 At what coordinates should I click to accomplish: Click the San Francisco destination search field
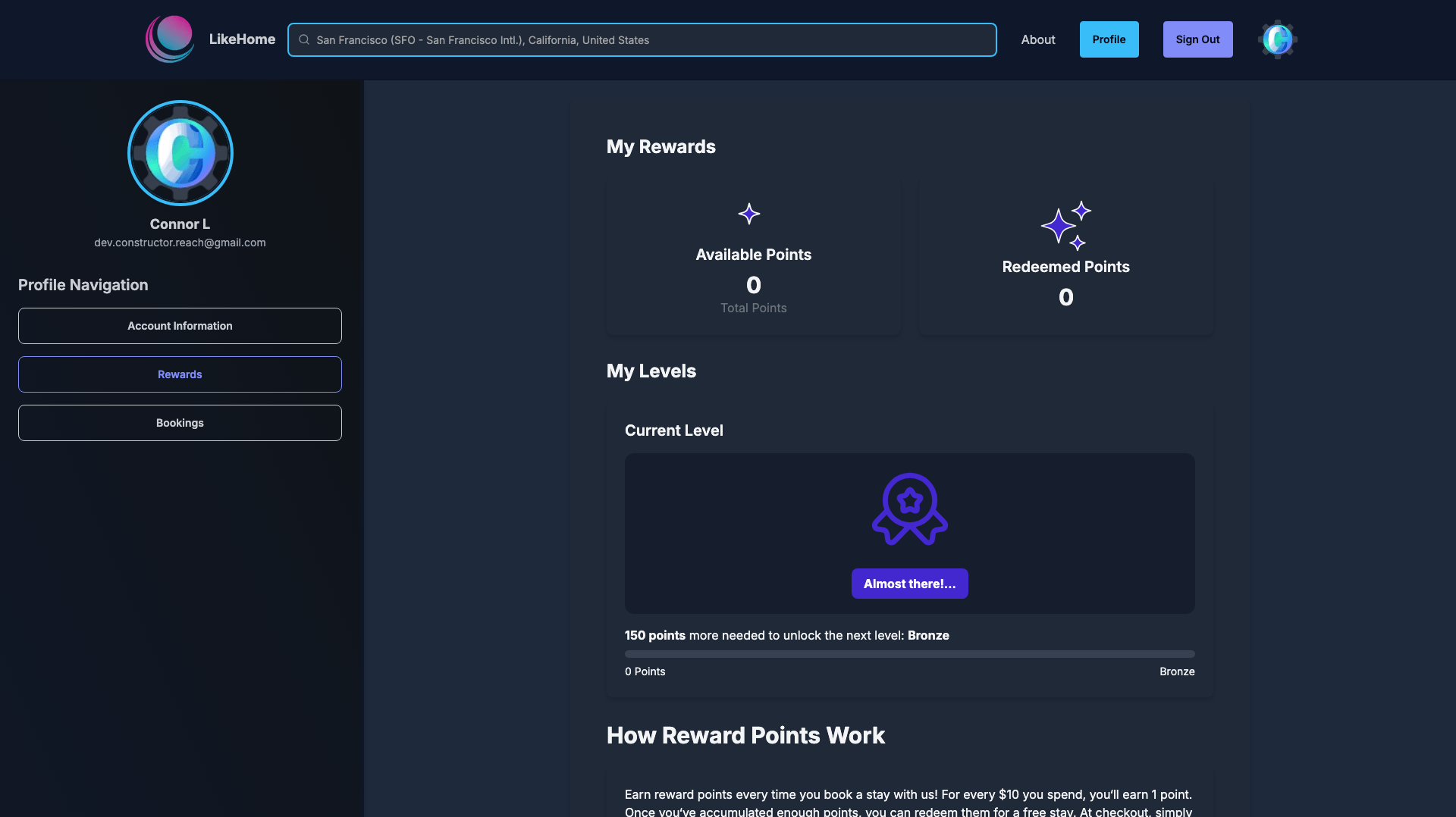(642, 39)
